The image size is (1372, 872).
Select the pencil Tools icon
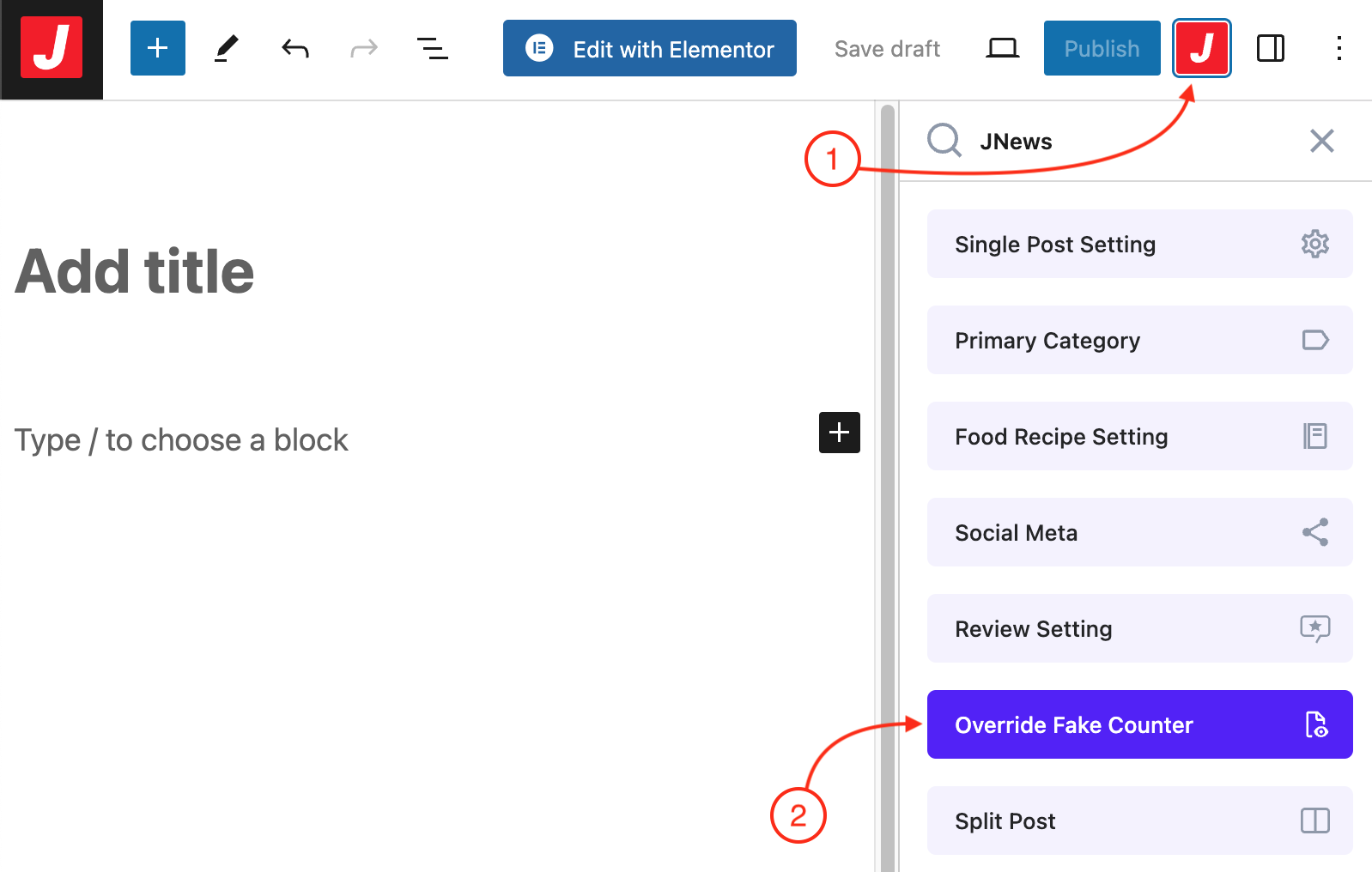(226, 48)
